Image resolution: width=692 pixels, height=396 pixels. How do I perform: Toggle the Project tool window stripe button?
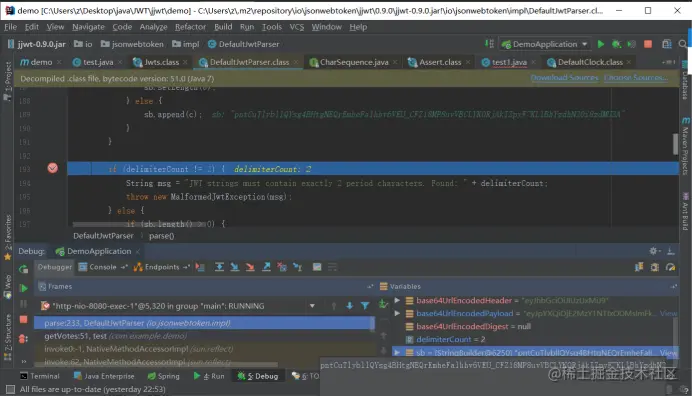[x=8, y=81]
